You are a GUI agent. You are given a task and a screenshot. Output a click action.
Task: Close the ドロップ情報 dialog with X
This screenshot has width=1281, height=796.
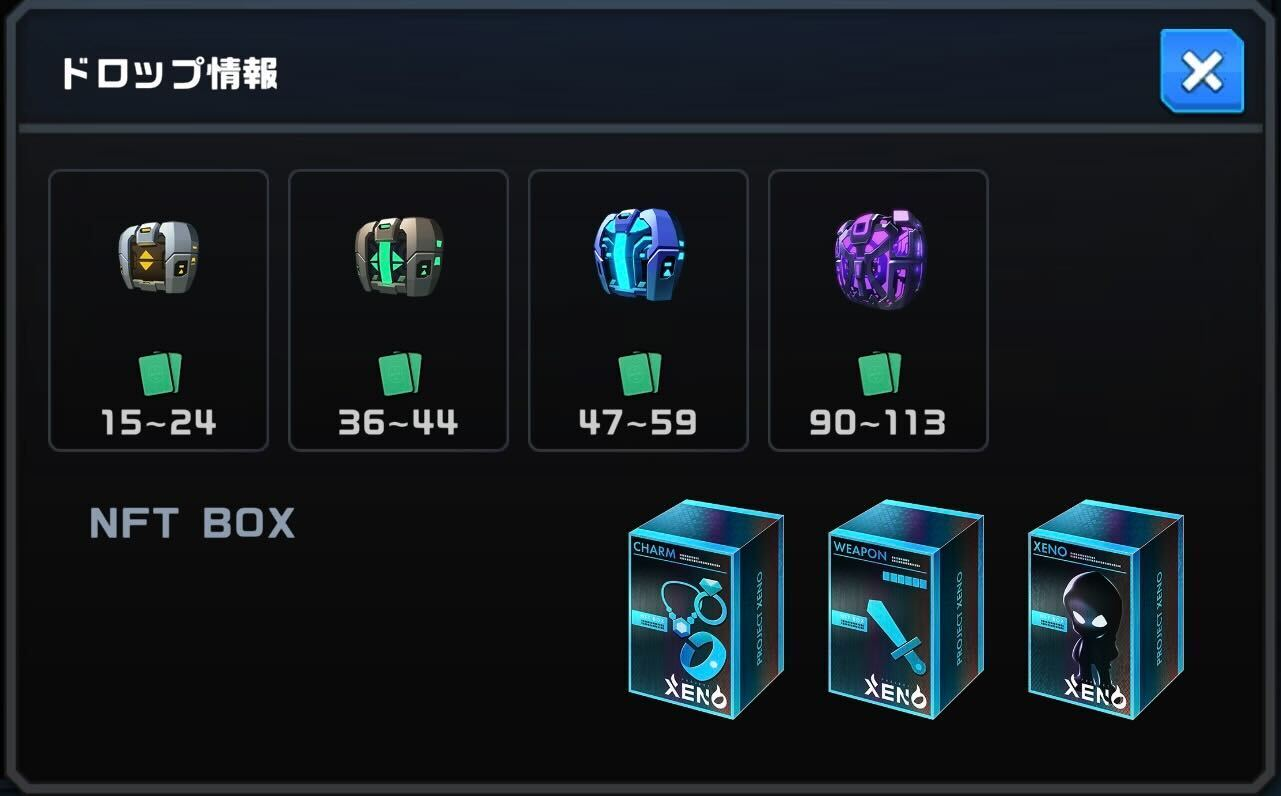point(1202,71)
